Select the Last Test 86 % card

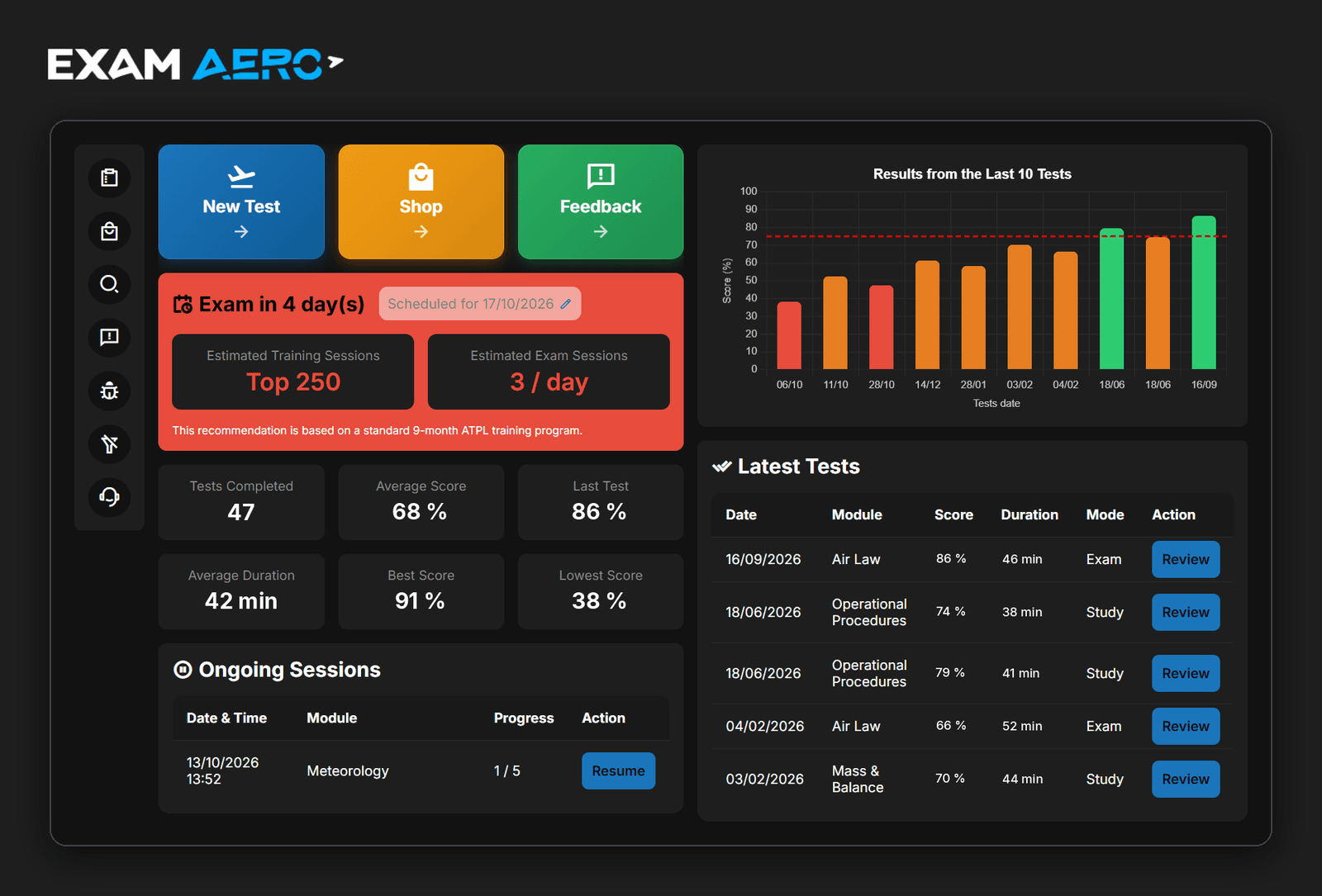(601, 502)
